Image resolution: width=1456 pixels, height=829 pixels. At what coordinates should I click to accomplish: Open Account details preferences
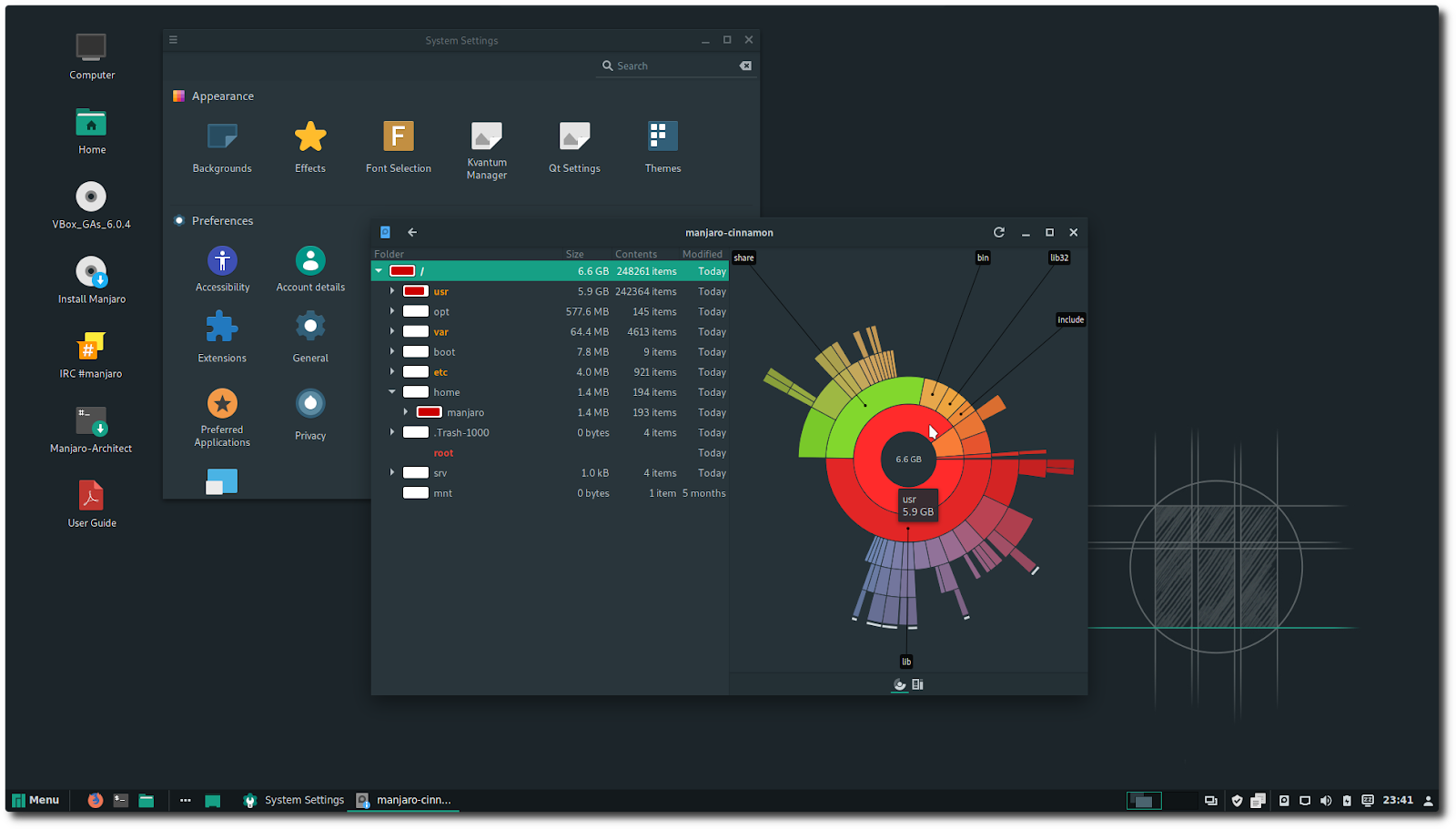tap(310, 269)
